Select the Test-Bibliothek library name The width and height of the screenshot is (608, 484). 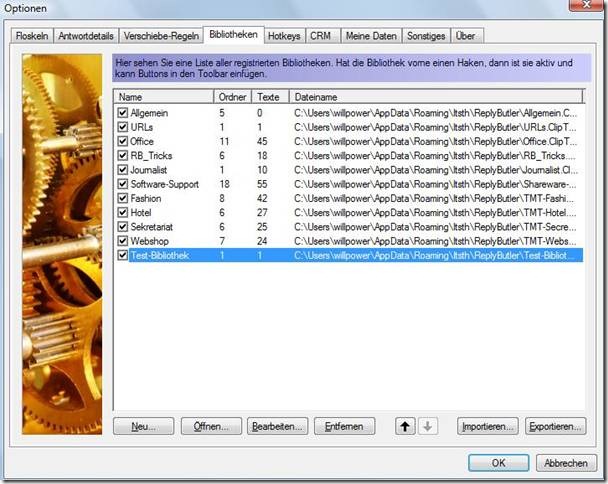(x=160, y=255)
